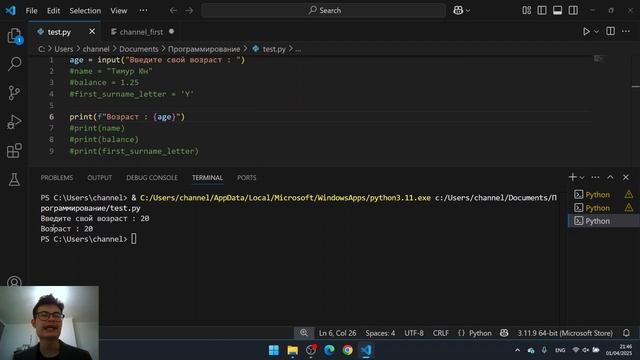Image resolution: width=640 pixels, height=360 pixels.
Task: Close the test.py tab
Action: click(x=92, y=31)
